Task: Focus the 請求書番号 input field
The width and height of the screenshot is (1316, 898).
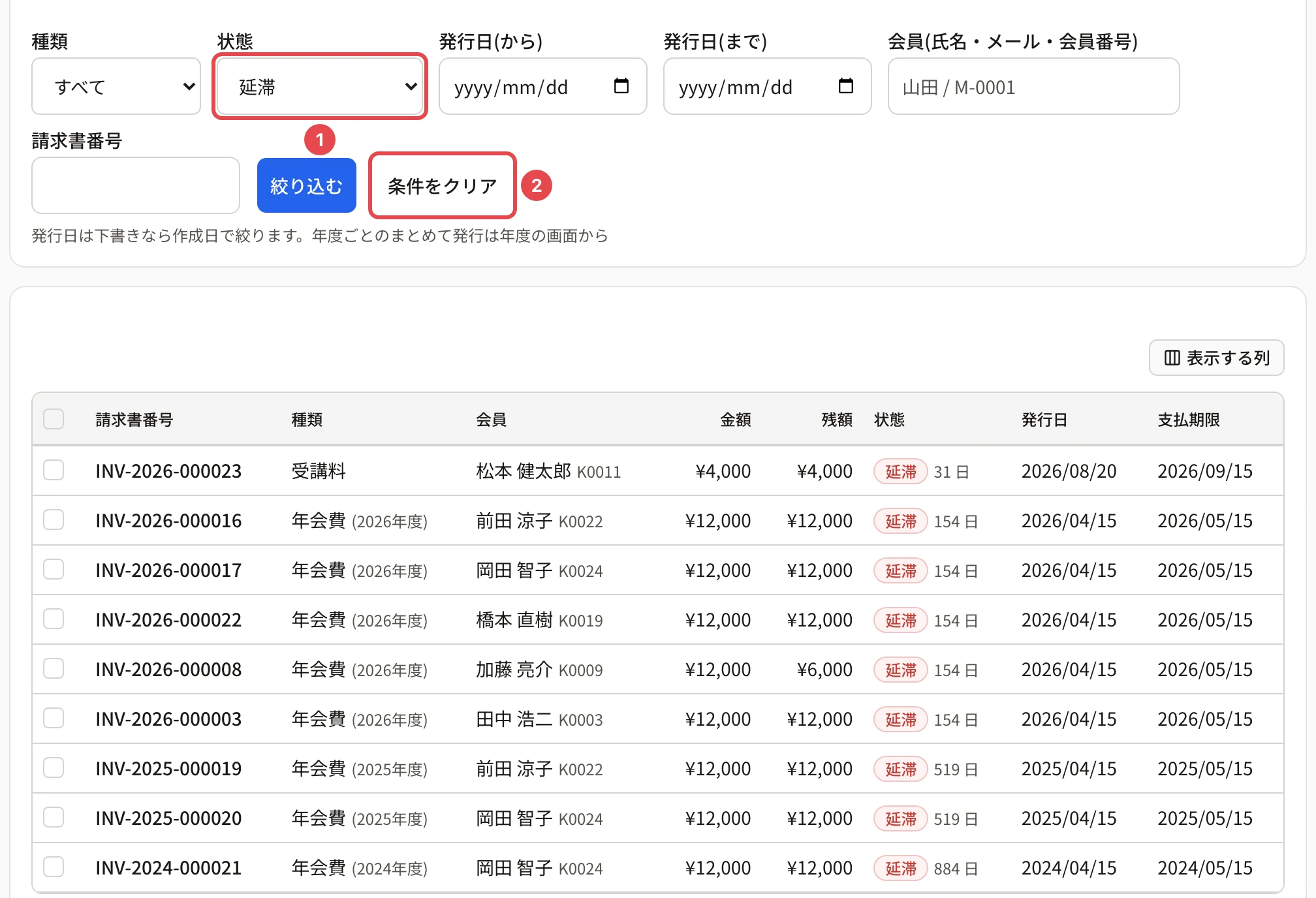Action: [x=136, y=185]
